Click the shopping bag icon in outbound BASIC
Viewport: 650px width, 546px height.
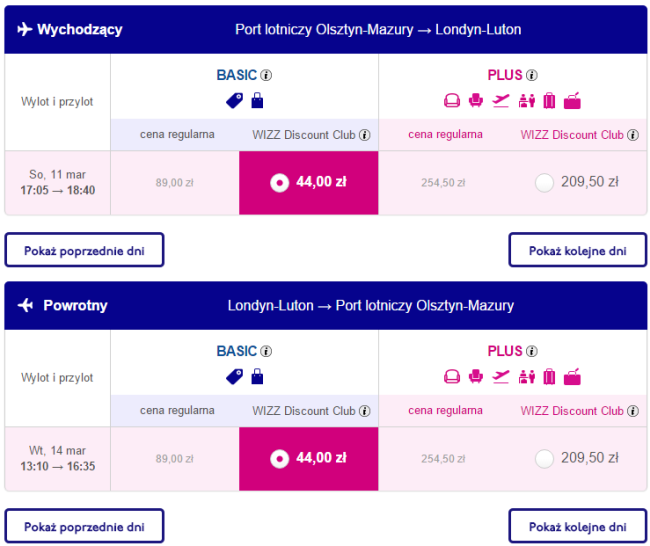click(257, 100)
